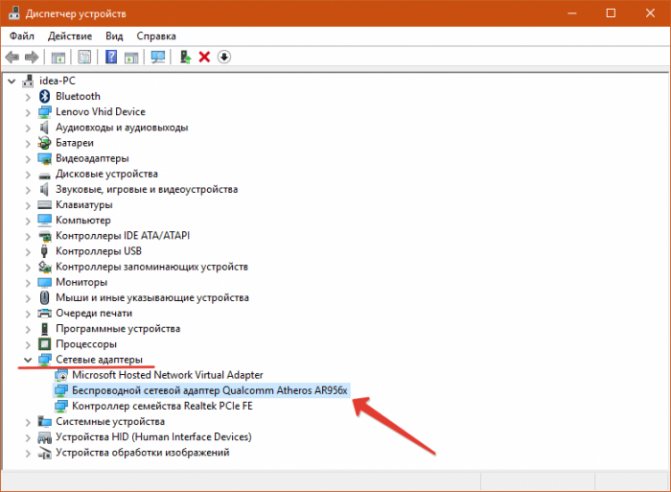Select the Процессоры row

tap(86, 344)
